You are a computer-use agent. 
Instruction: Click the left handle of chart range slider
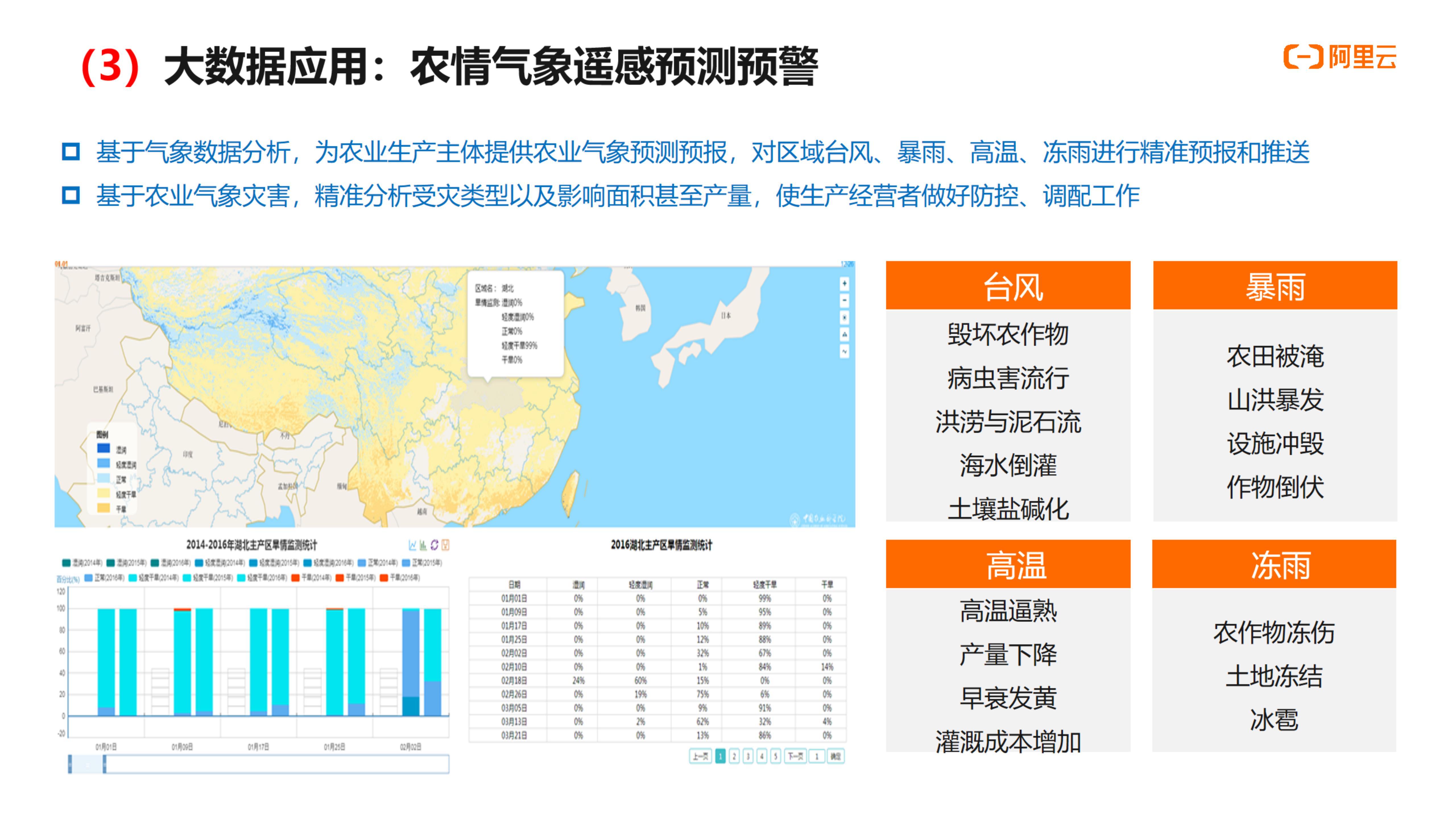click(70, 764)
